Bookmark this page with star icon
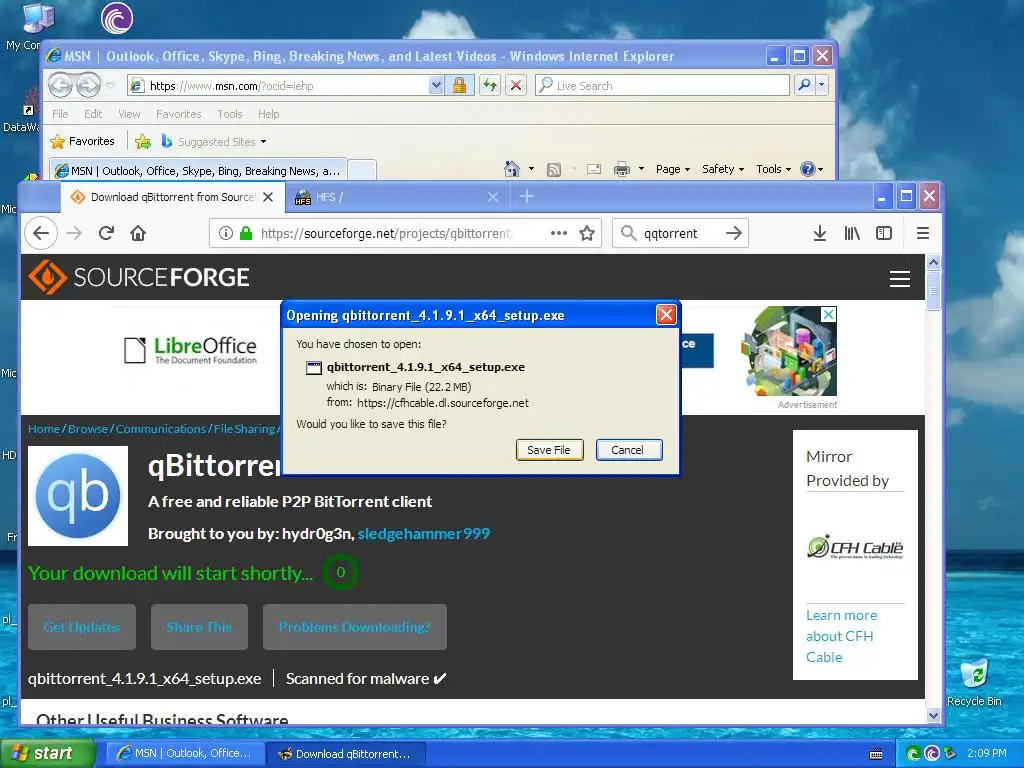 [587, 233]
